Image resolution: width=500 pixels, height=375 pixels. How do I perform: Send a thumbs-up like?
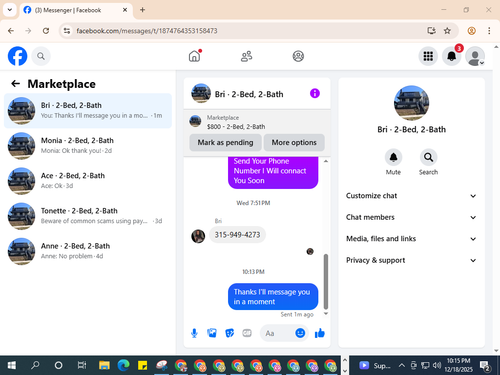coord(320,333)
